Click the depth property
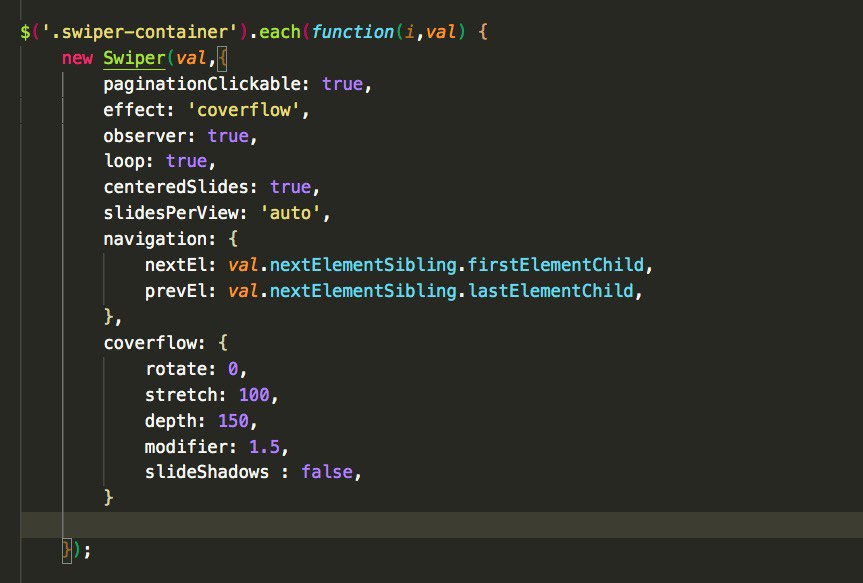The height and width of the screenshot is (583, 863). pyautogui.click(x=171, y=421)
